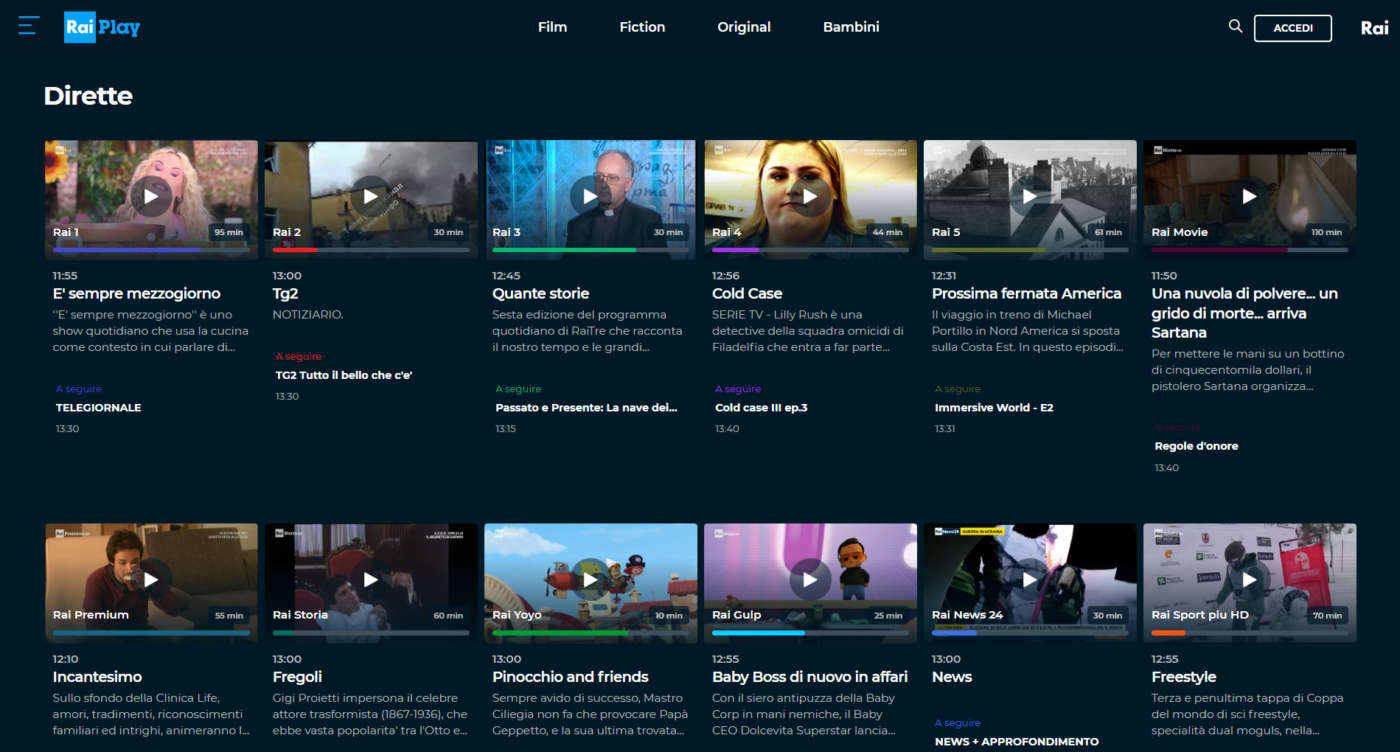Screen dimensions: 1400x752
Task: Click the Rai Yoyo channel label
Action: (517, 615)
